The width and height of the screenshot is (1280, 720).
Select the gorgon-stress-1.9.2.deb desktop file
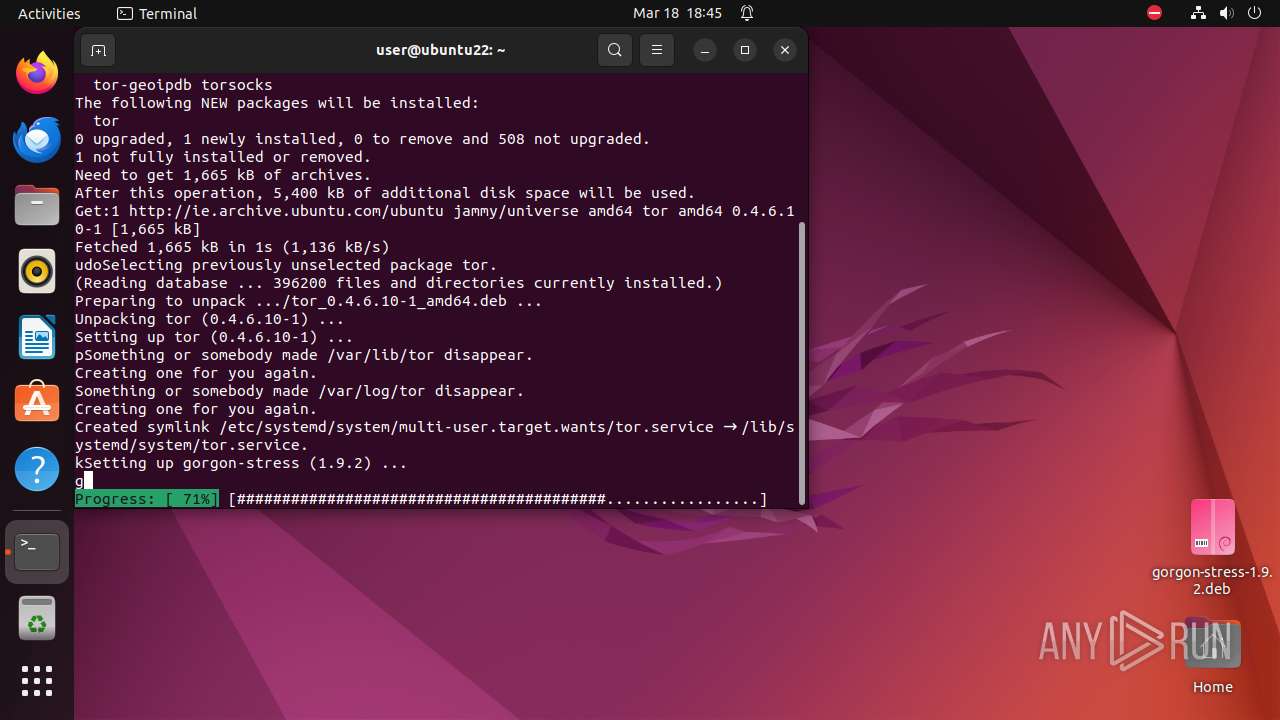pyautogui.click(x=1212, y=547)
